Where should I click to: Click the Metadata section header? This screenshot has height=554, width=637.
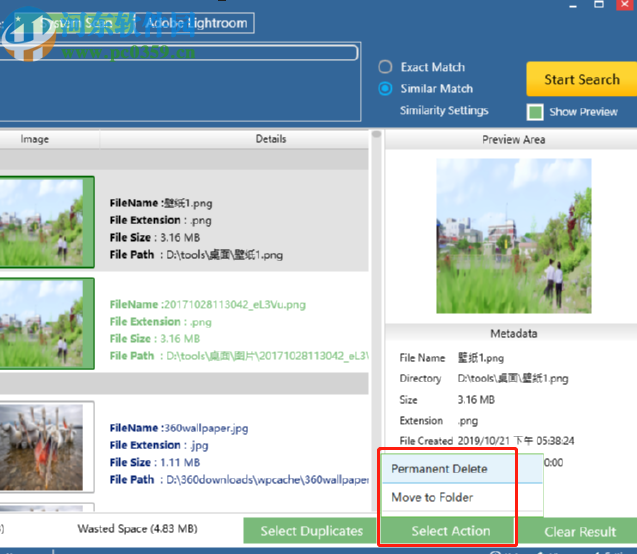[x=514, y=333]
